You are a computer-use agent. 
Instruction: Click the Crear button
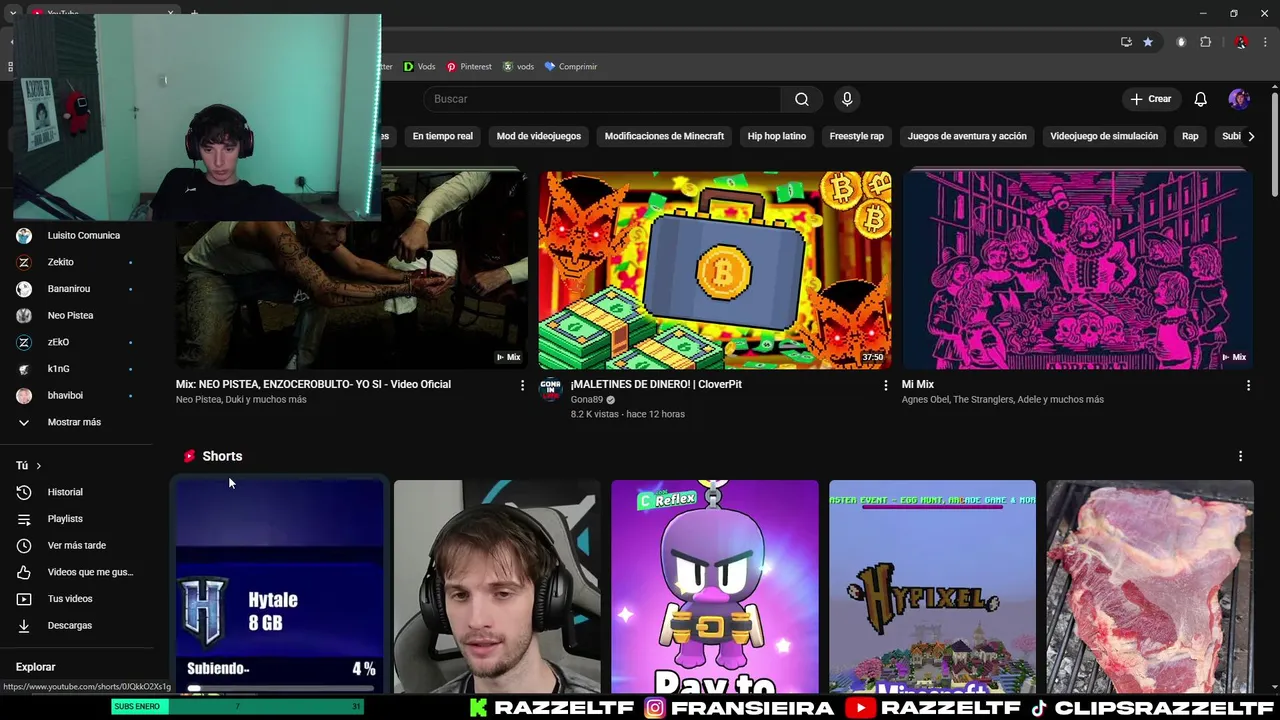click(x=1151, y=99)
